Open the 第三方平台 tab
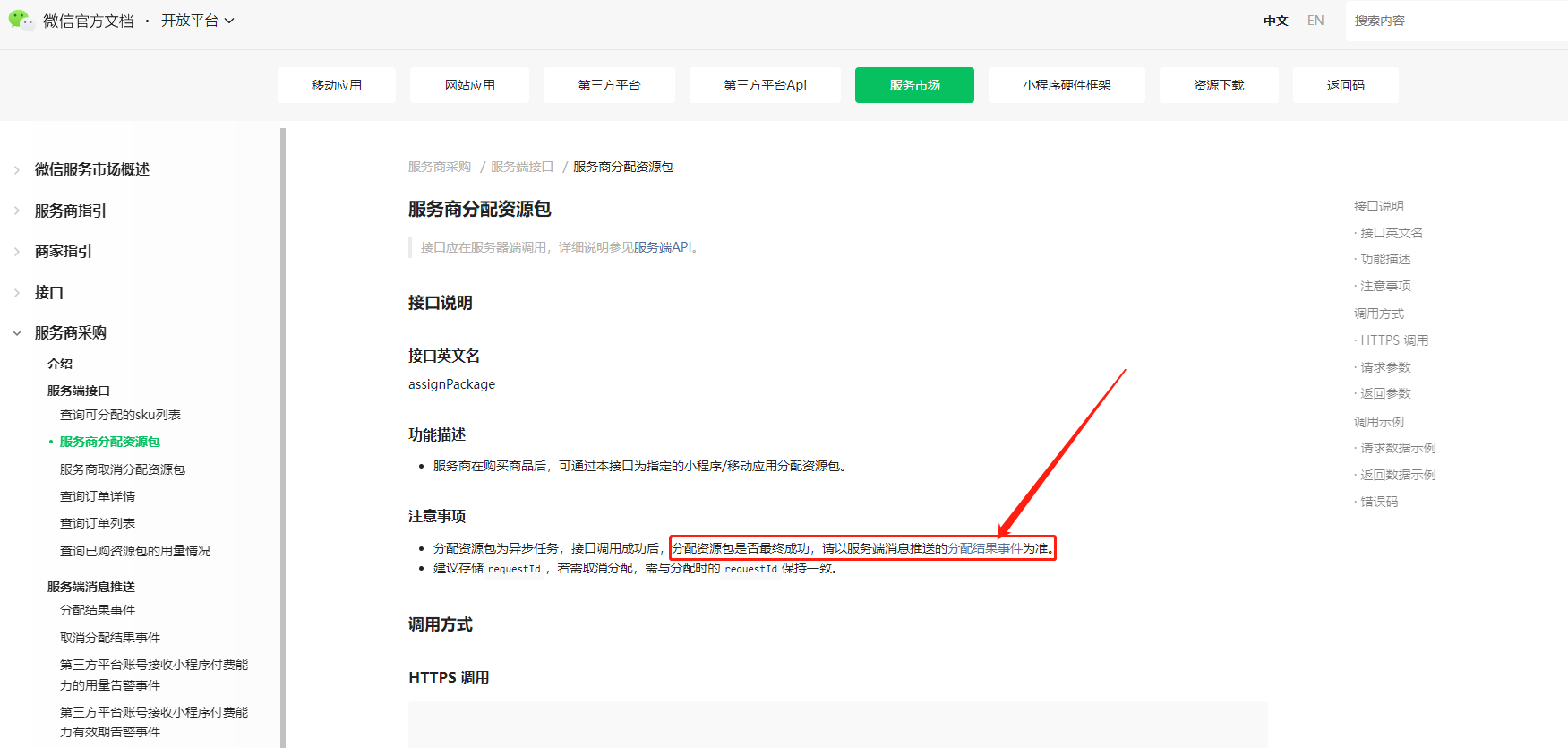1568x748 pixels. [x=609, y=85]
